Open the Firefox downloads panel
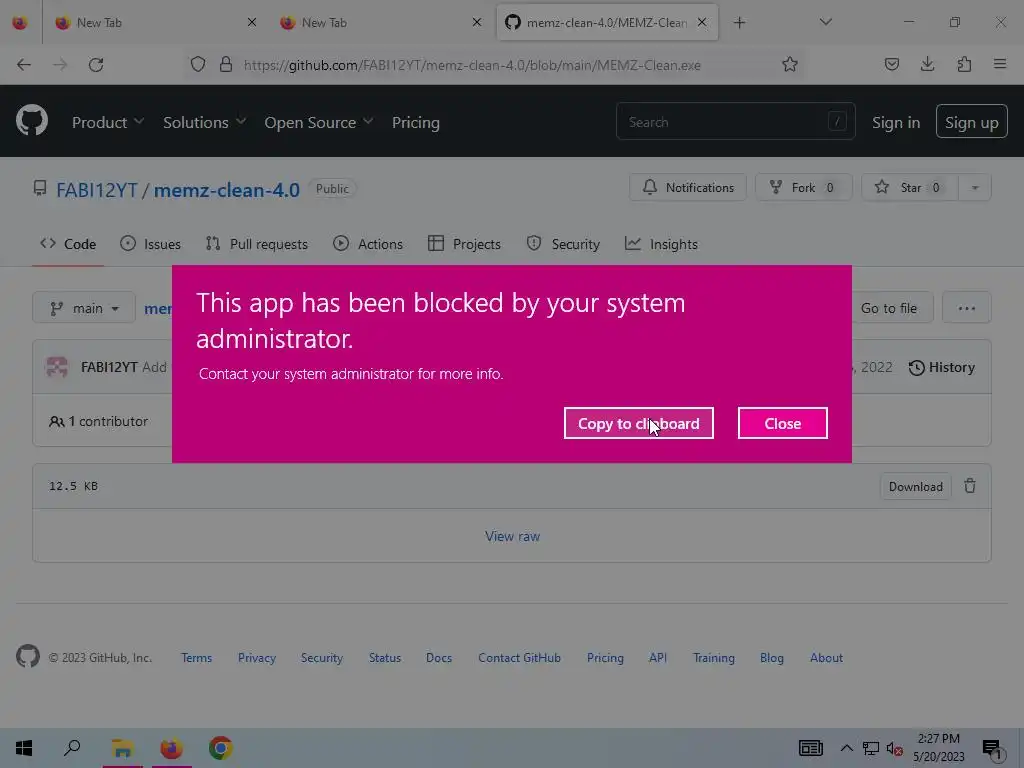This screenshot has height=768, width=1024. (x=927, y=64)
